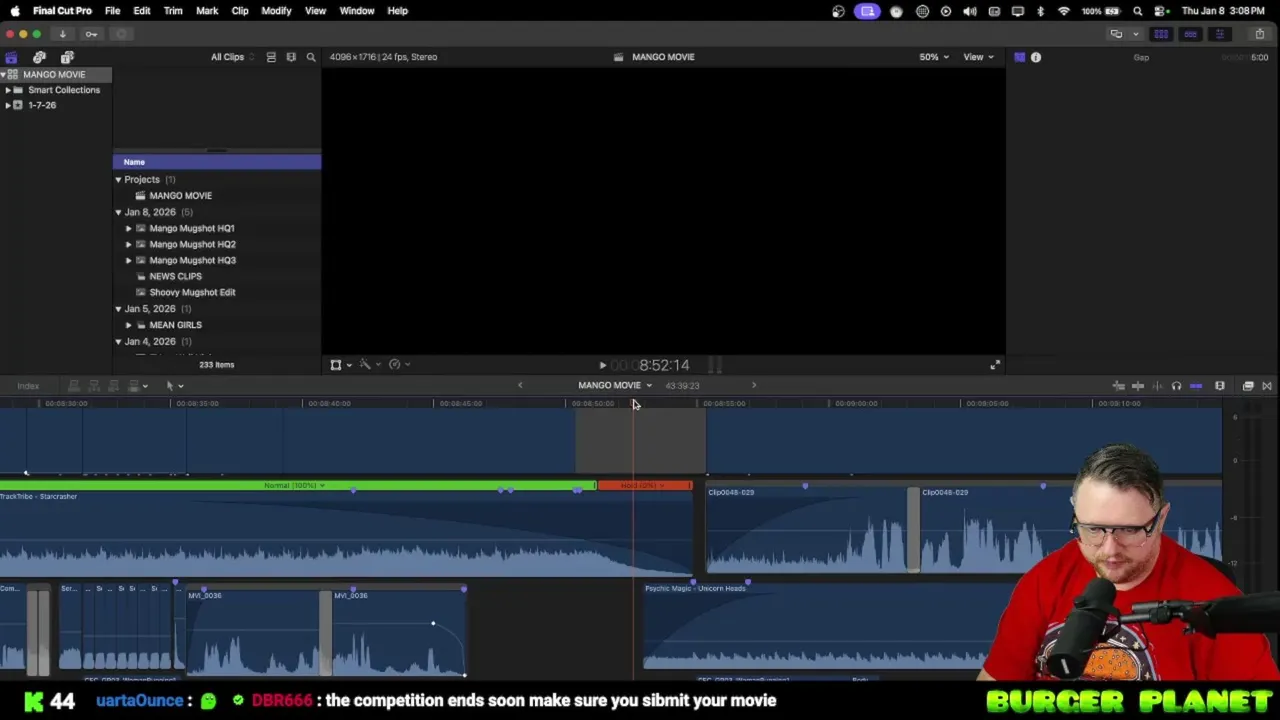Select Shoovy Mugshot Edit in browser
This screenshot has width=1280, height=720.
click(x=192, y=292)
